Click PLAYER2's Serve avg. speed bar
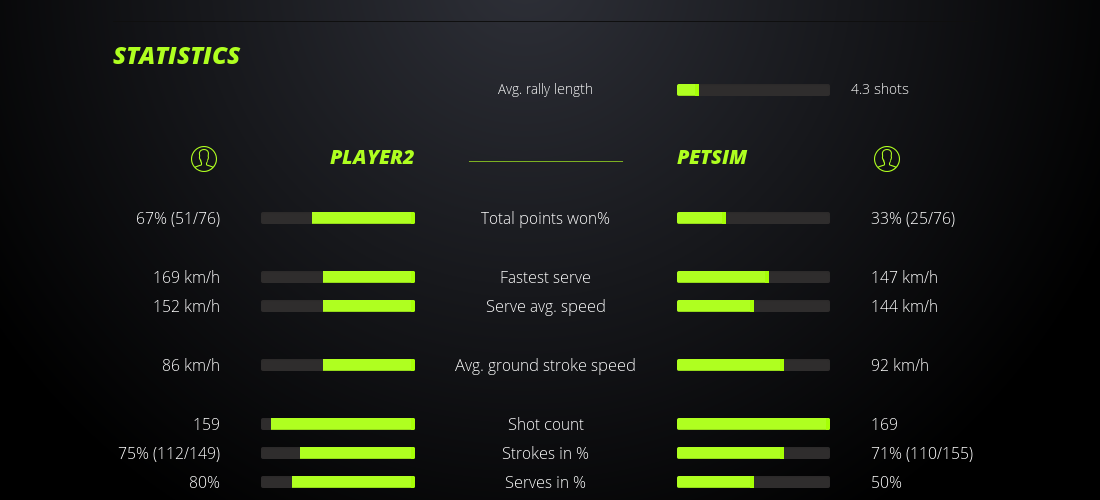This screenshot has width=1100, height=500. pyautogui.click(x=338, y=306)
